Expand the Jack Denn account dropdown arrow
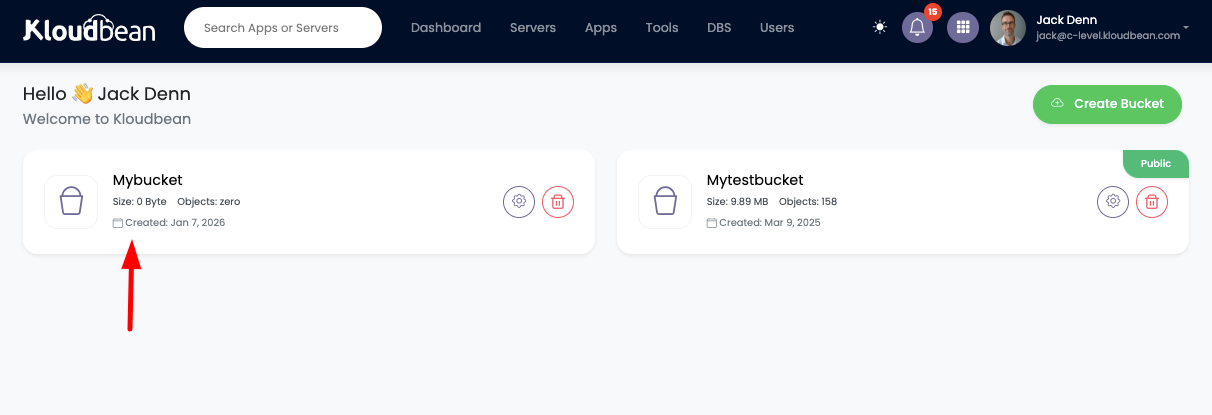 1186,28
